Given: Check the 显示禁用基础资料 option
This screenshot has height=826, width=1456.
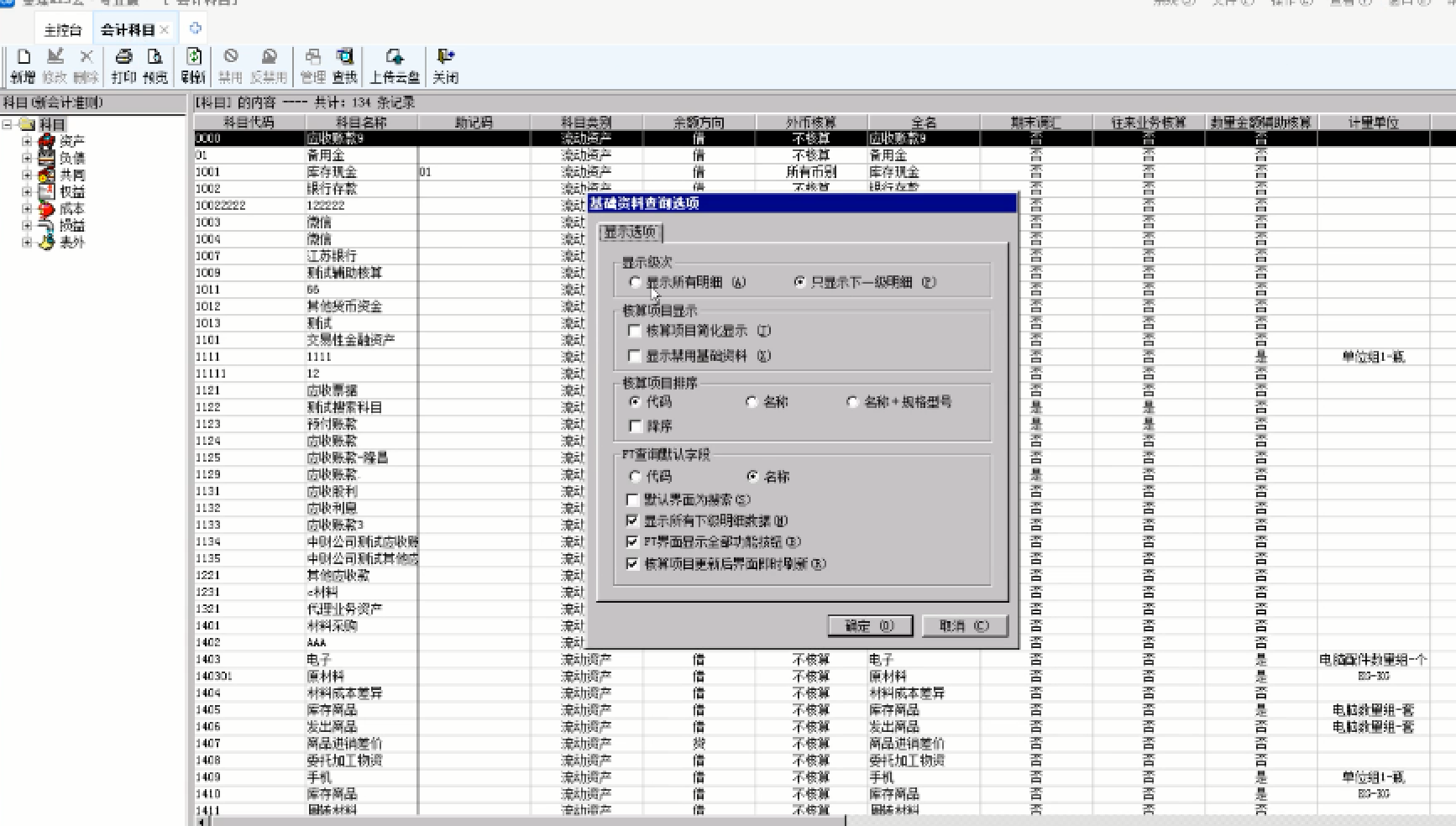Looking at the screenshot, I should [635, 356].
